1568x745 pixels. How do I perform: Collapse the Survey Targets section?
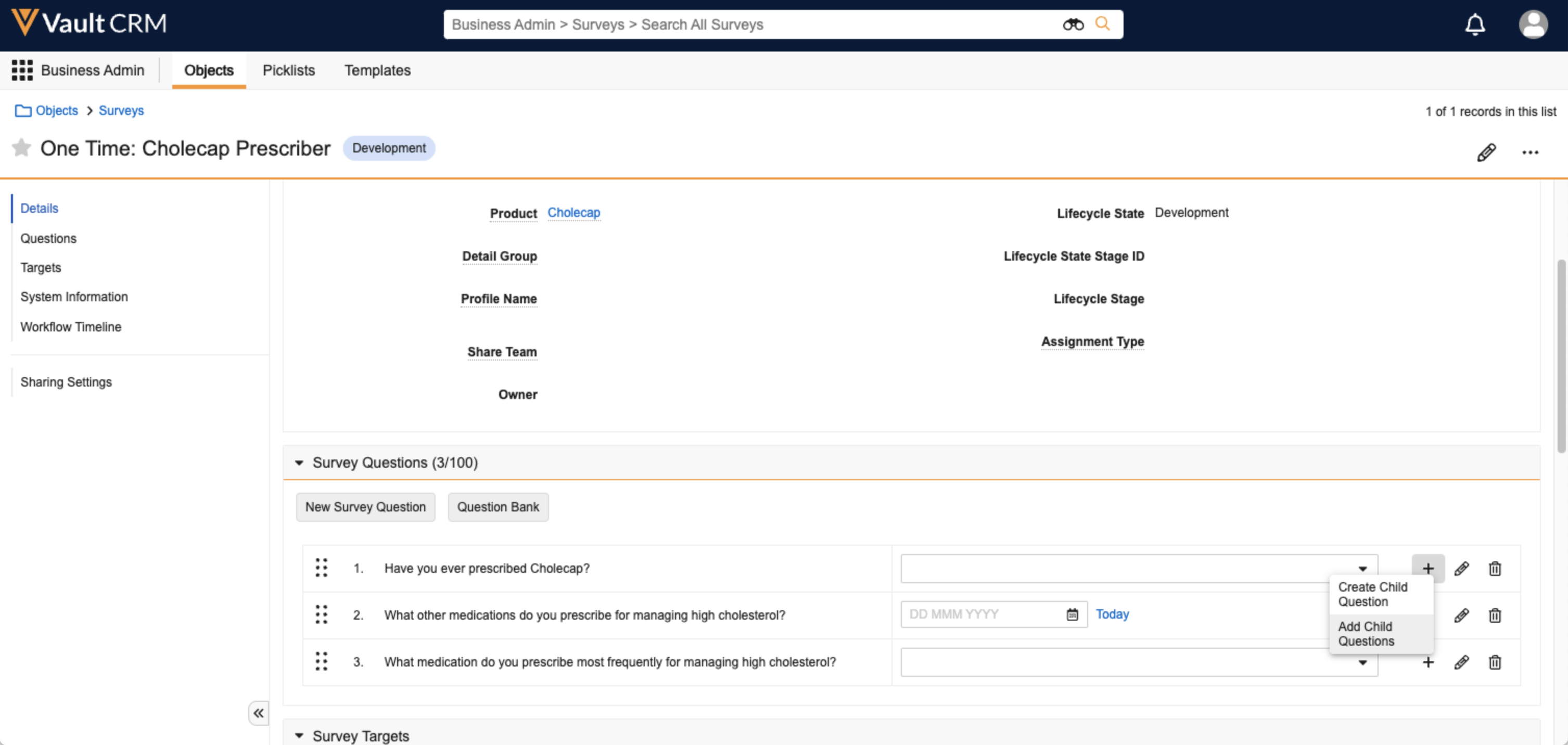tap(299, 736)
